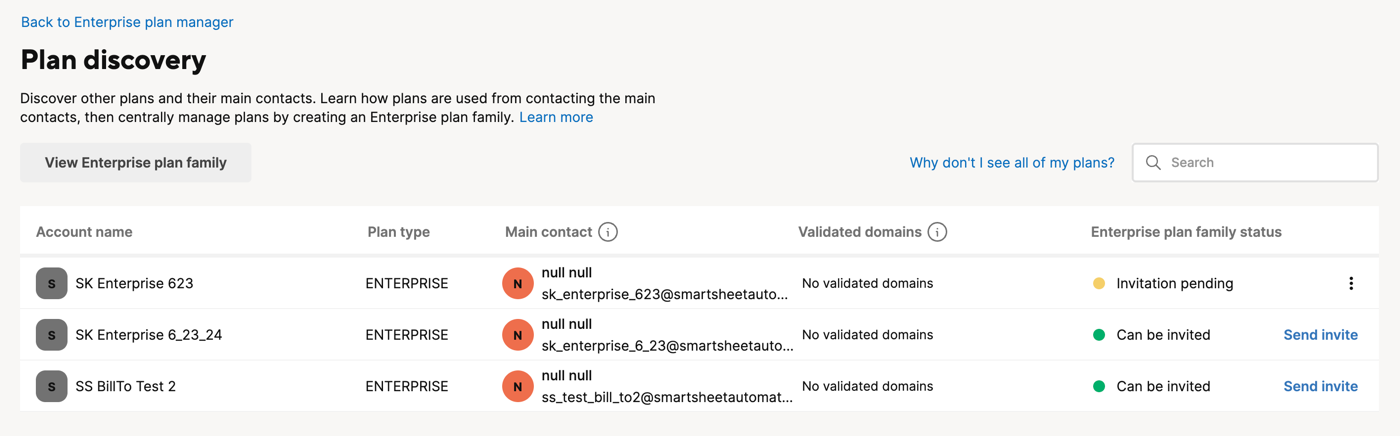
Task: Send invite to SS BillTo Test 2
Action: pyautogui.click(x=1320, y=386)
